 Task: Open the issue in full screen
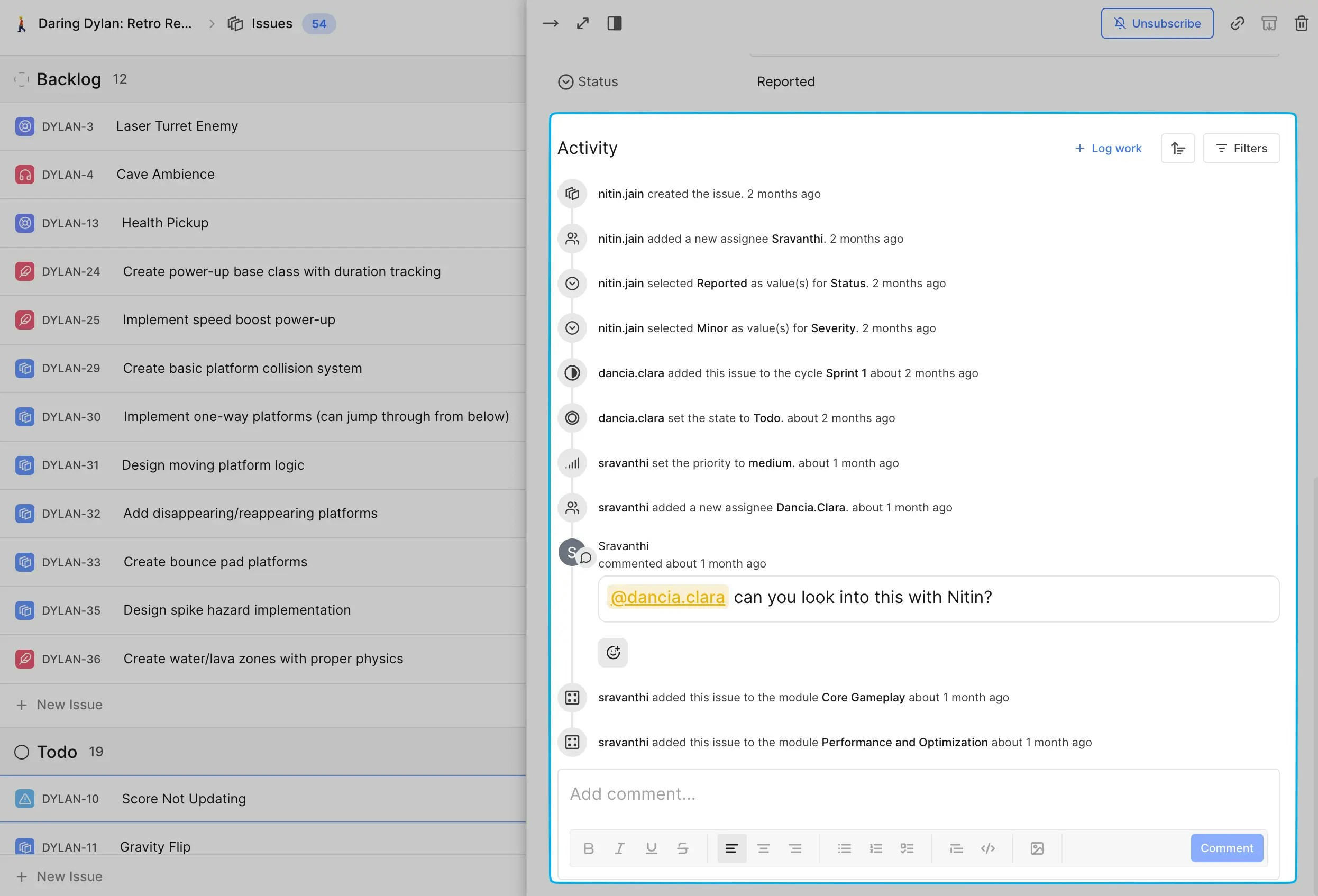point(583,23)
